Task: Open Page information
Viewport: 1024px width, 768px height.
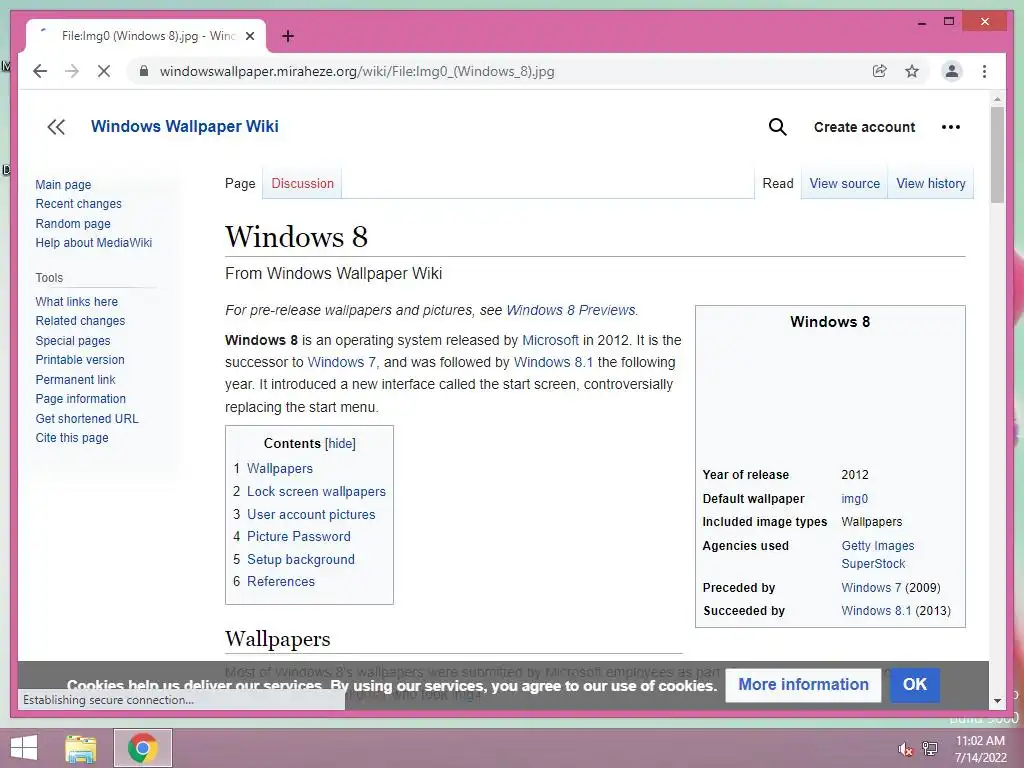Action: tap(80, 399)
